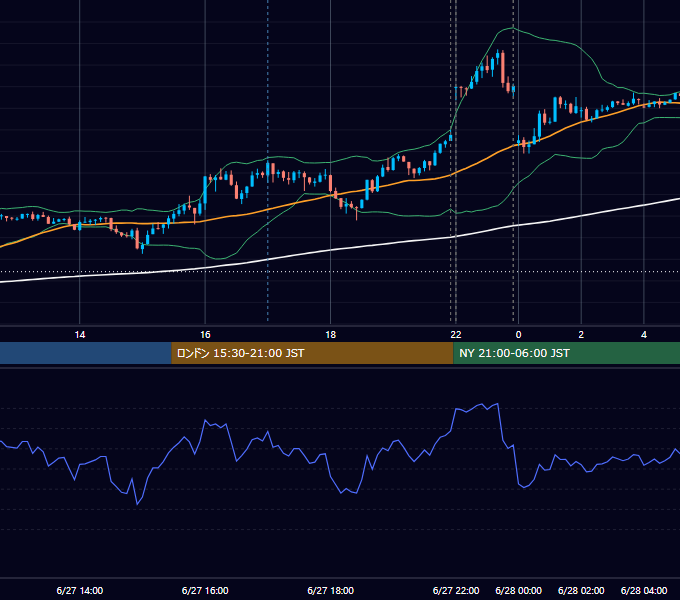680x600 pixels.
Task: Click the 16 hour axis label
Action: (205, 335)
